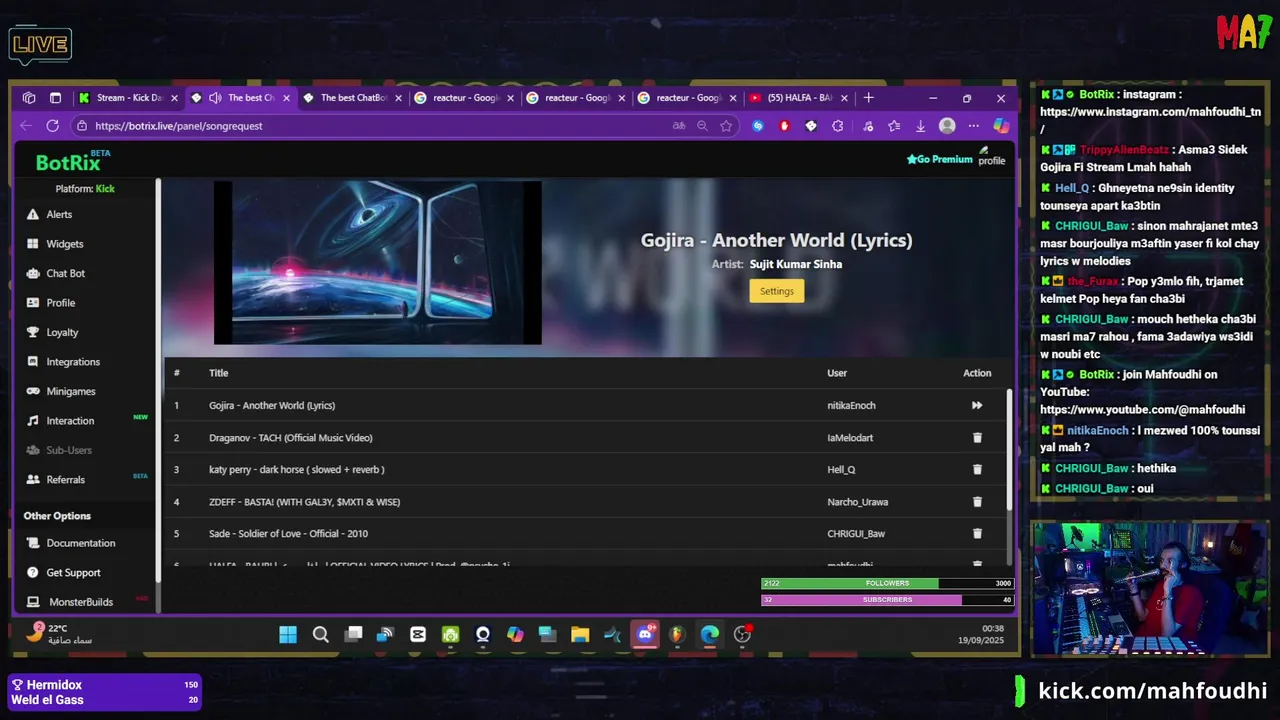Close the HALFA YouTube tab

point(844,98)
